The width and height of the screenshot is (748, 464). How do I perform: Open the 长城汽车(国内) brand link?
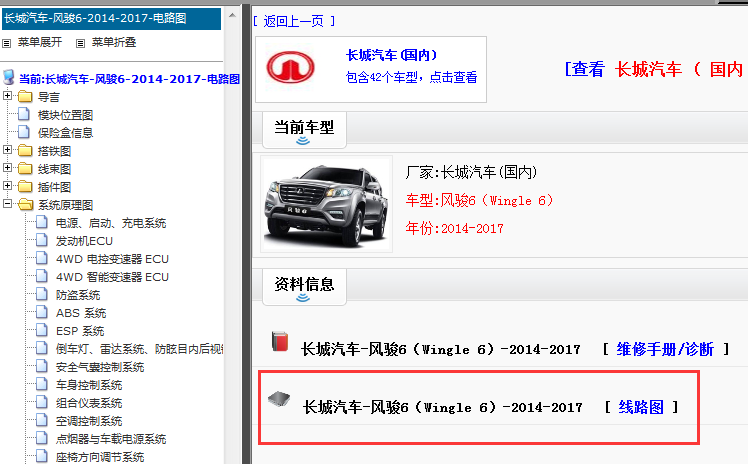pos(391,55)
